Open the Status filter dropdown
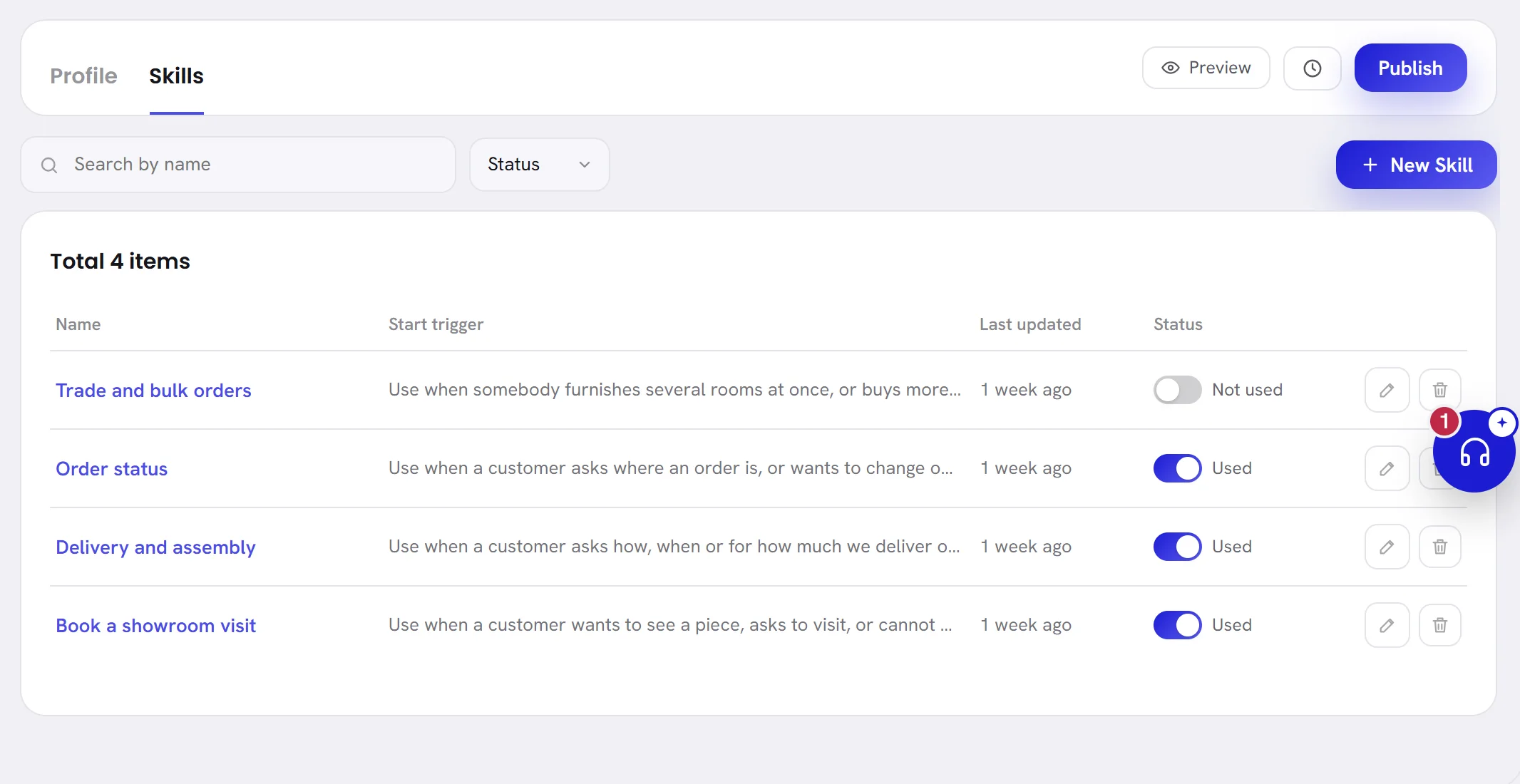The image size is (1520, 784). tap(539, 165)
